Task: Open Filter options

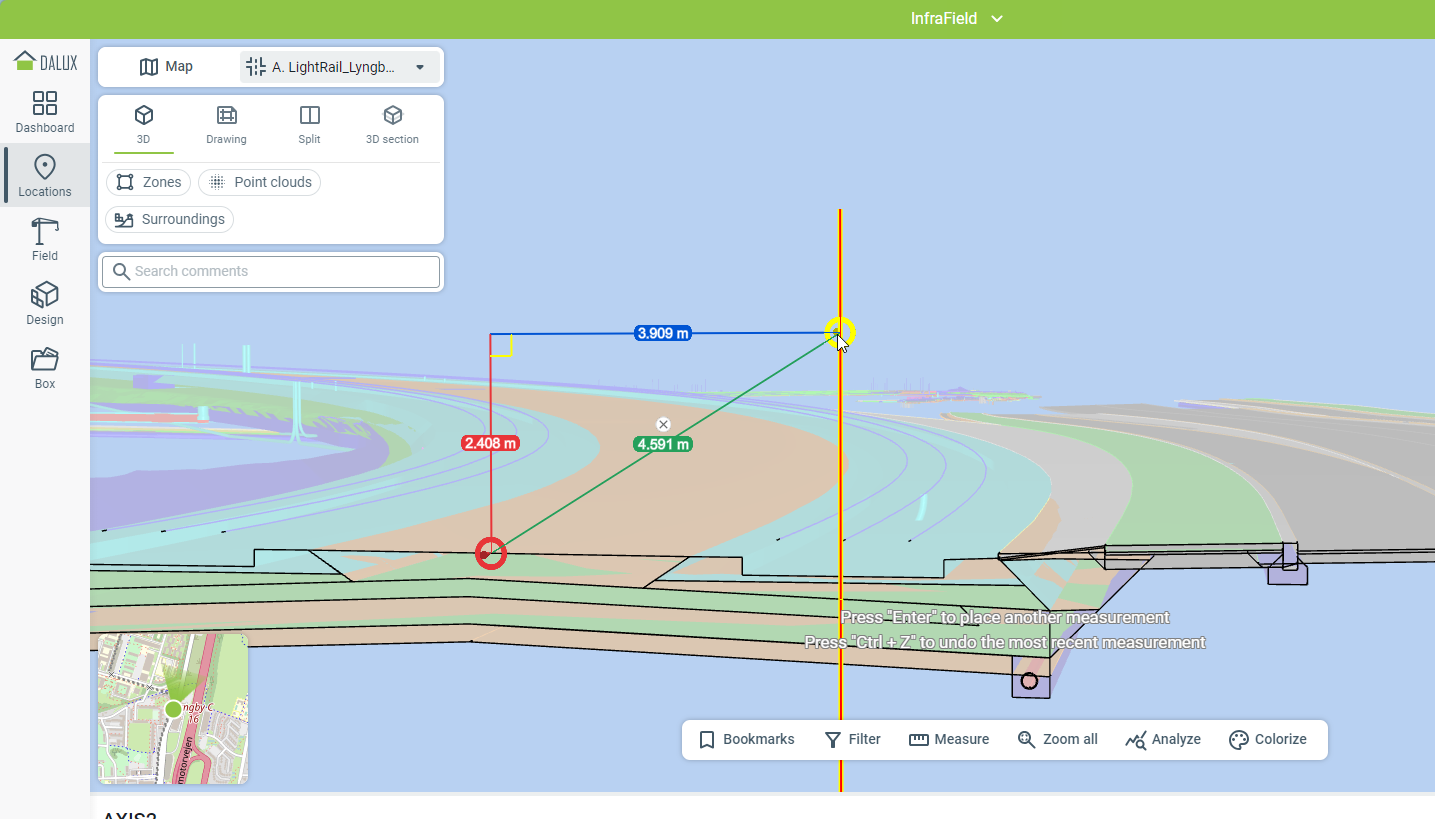Action: click(852, 740)
